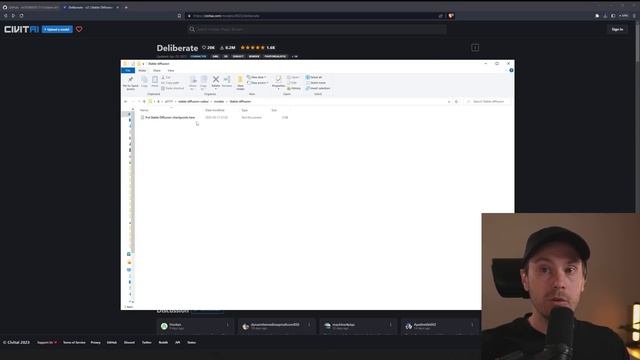This screenshot has height=360, width=640.
Task: Click the Date modified column header
Action: tap(215, 110)
